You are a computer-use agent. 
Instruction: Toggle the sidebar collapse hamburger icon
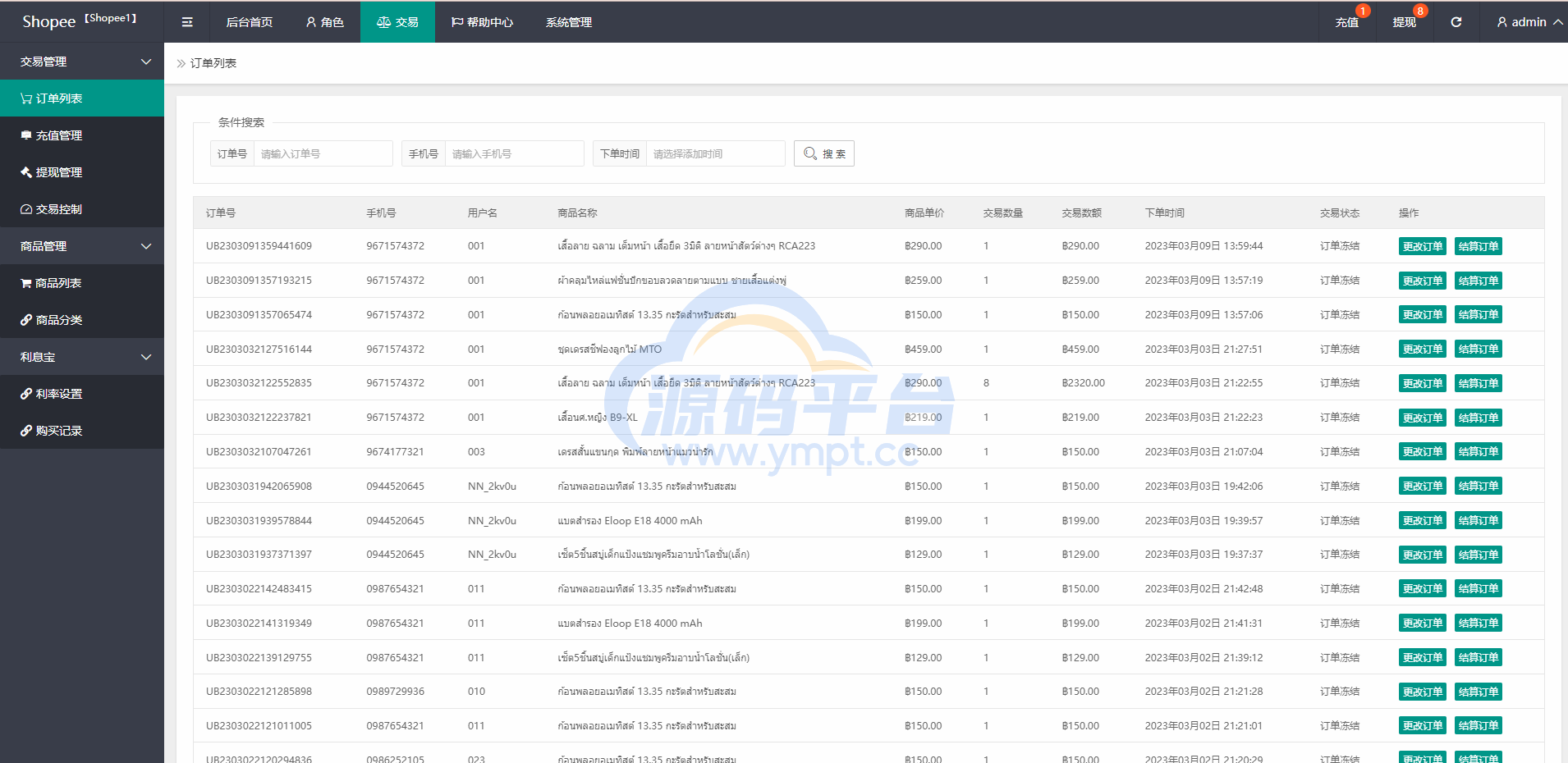tap(187, 22)
